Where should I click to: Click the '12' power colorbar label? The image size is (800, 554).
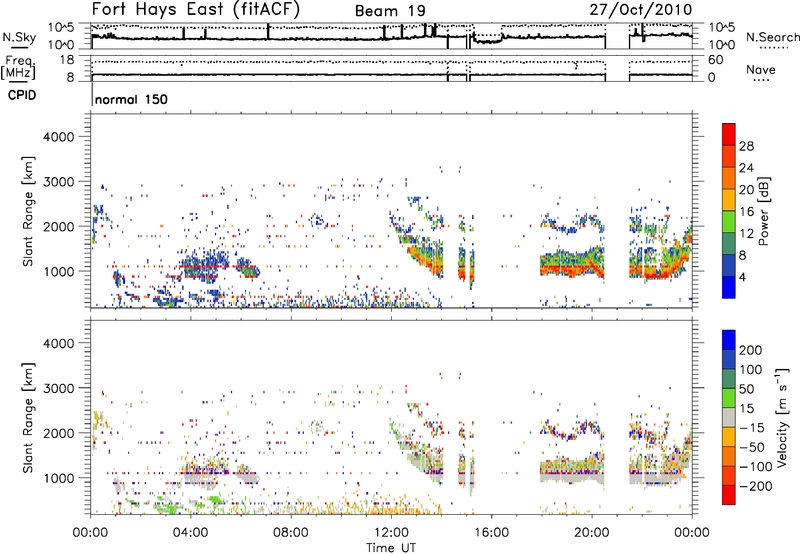click(746, 234)
